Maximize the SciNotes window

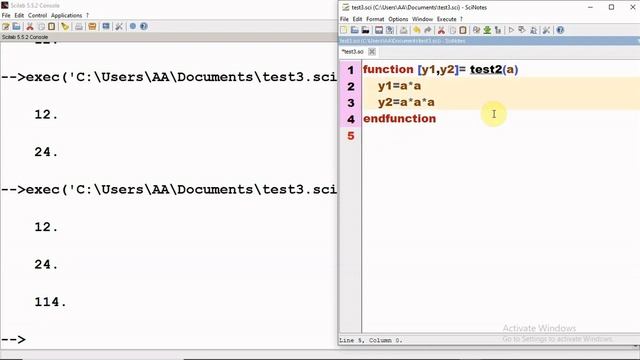click(x=611, y=7)
